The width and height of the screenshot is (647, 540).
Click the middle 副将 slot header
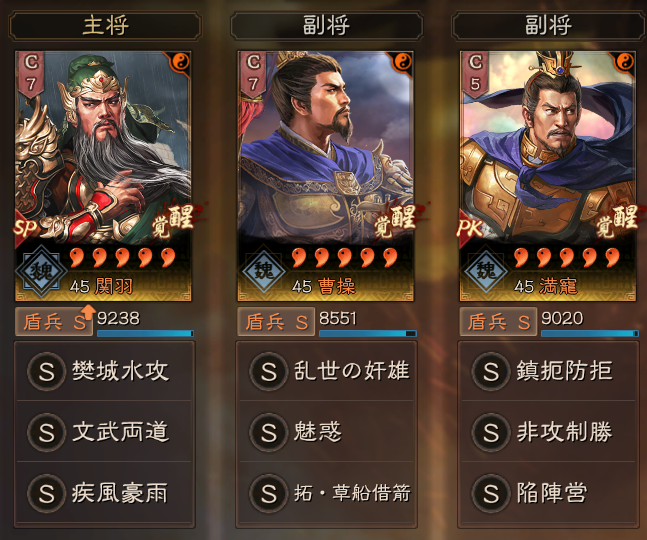[x=327, y=26]
